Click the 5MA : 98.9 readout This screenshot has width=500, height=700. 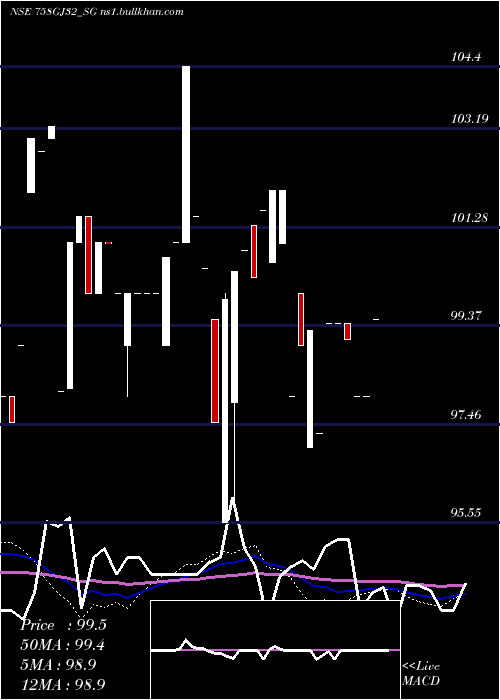(58, 665)
